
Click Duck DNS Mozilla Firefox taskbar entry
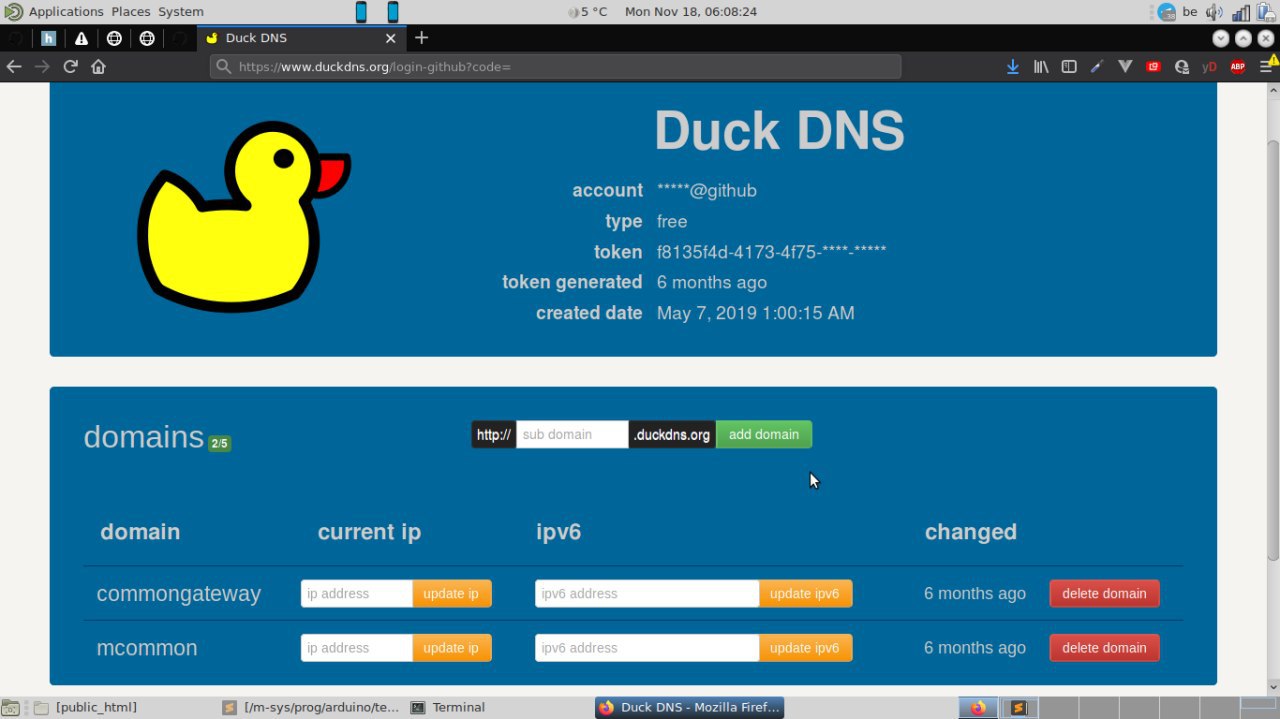point(690,707)
